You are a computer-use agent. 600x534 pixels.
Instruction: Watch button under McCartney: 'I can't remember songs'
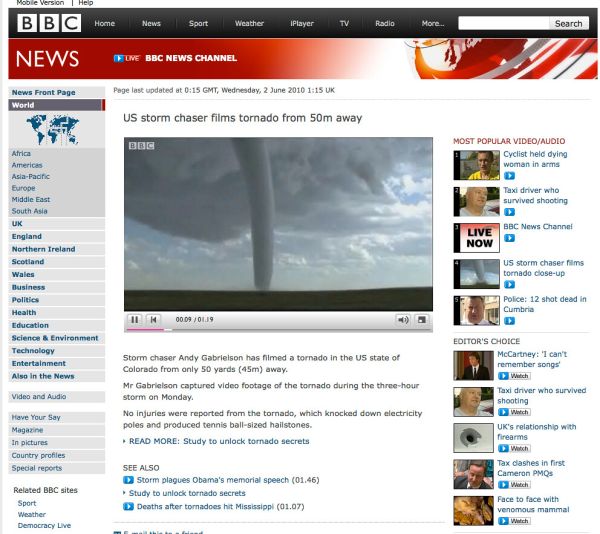514,376
